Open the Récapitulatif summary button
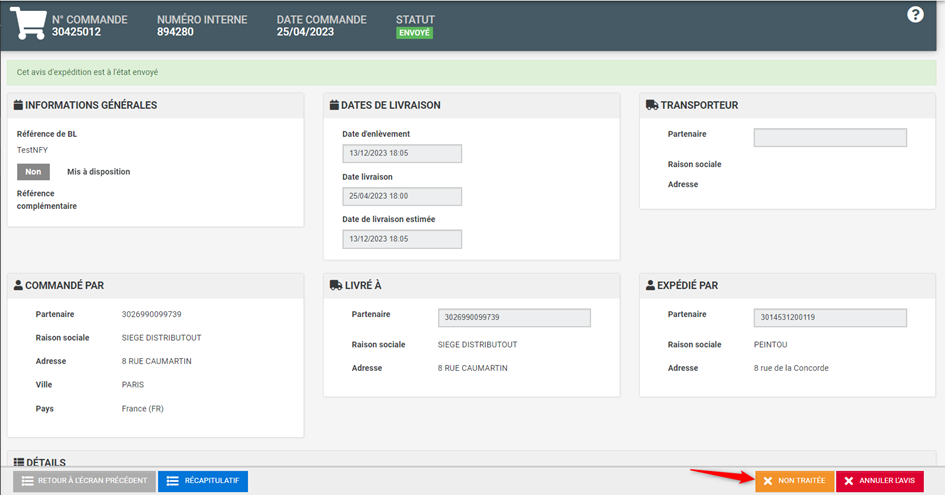Image resolution: width=945 pixels, height=495 pixels. tap(202, 481)
